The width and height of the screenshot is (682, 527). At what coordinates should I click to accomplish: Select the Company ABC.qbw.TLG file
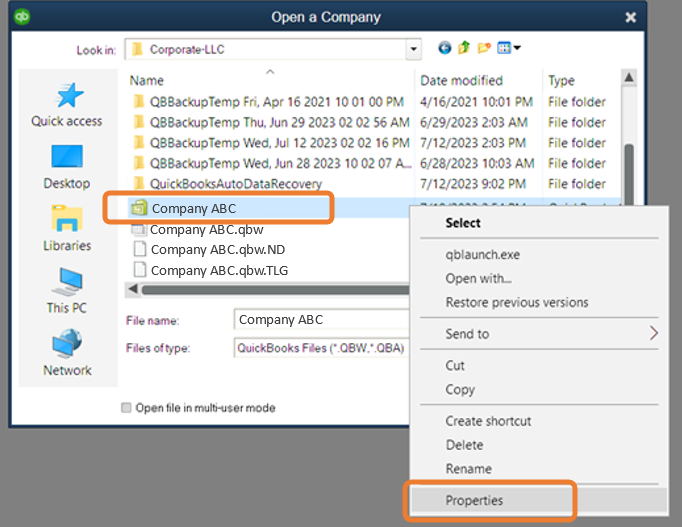coord(211,270)
